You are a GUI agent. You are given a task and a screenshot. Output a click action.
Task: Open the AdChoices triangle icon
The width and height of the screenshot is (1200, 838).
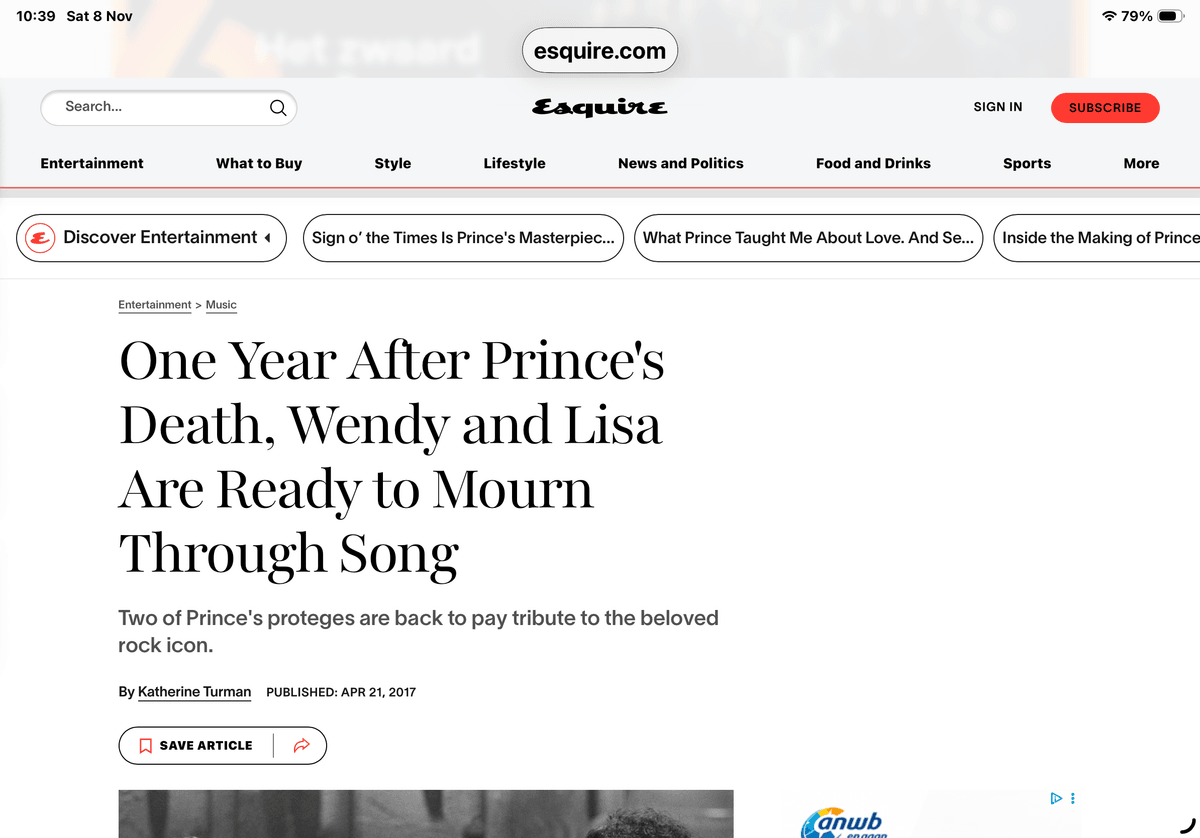(x=1055, y=798)
